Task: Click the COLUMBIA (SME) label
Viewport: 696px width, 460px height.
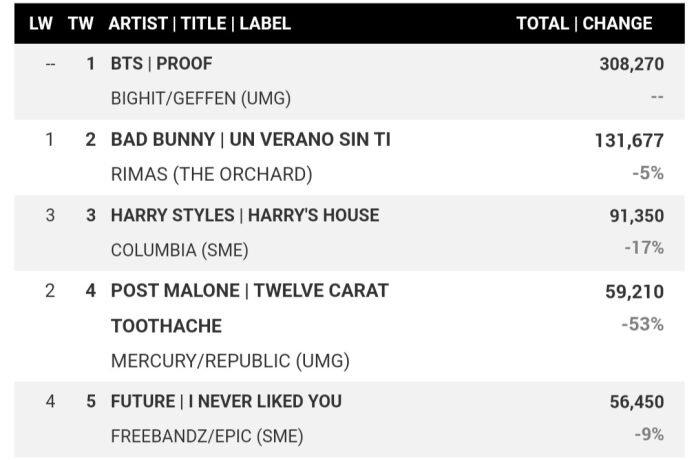Action: (x=179, y=250)
